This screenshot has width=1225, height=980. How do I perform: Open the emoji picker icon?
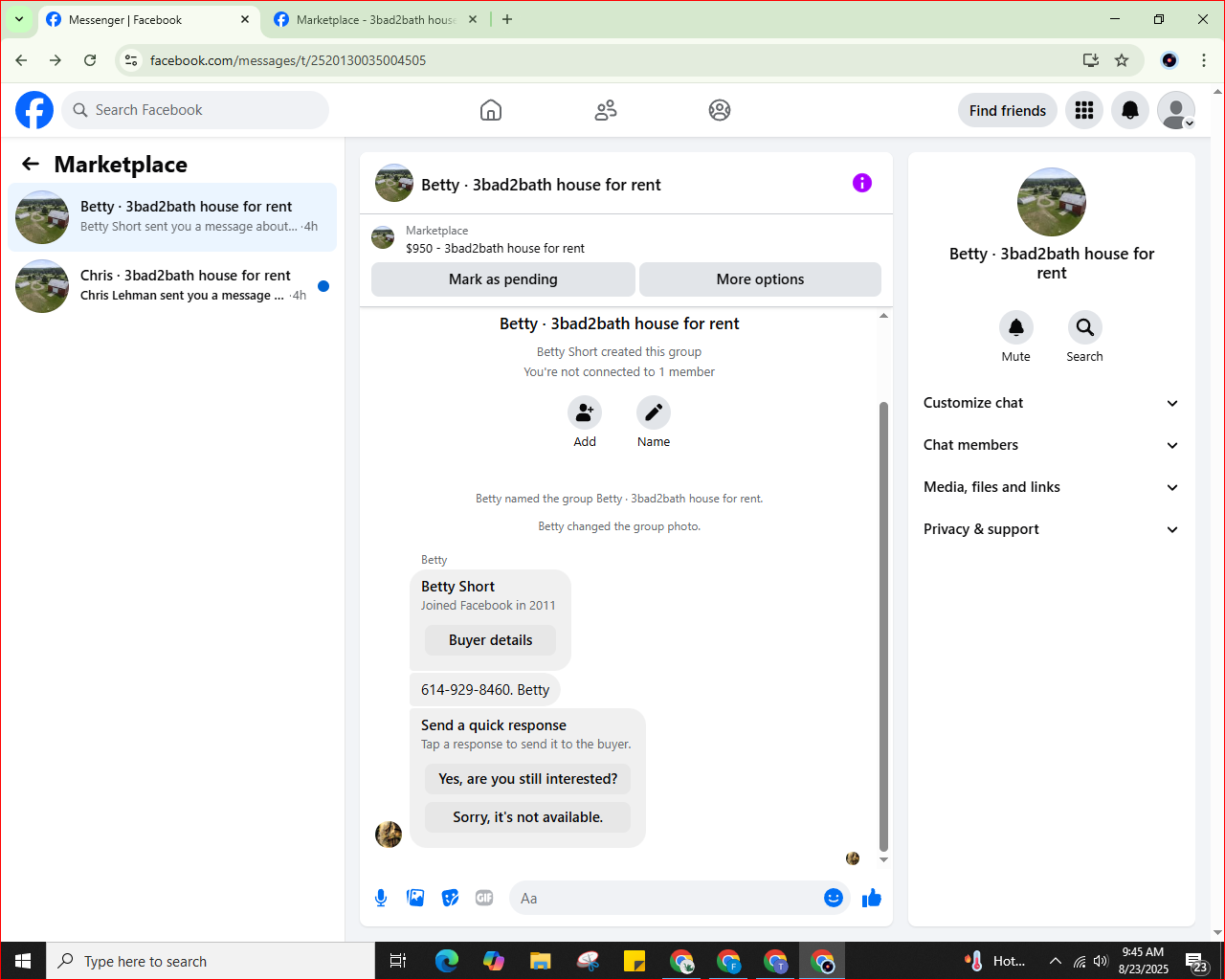[834, 898]
